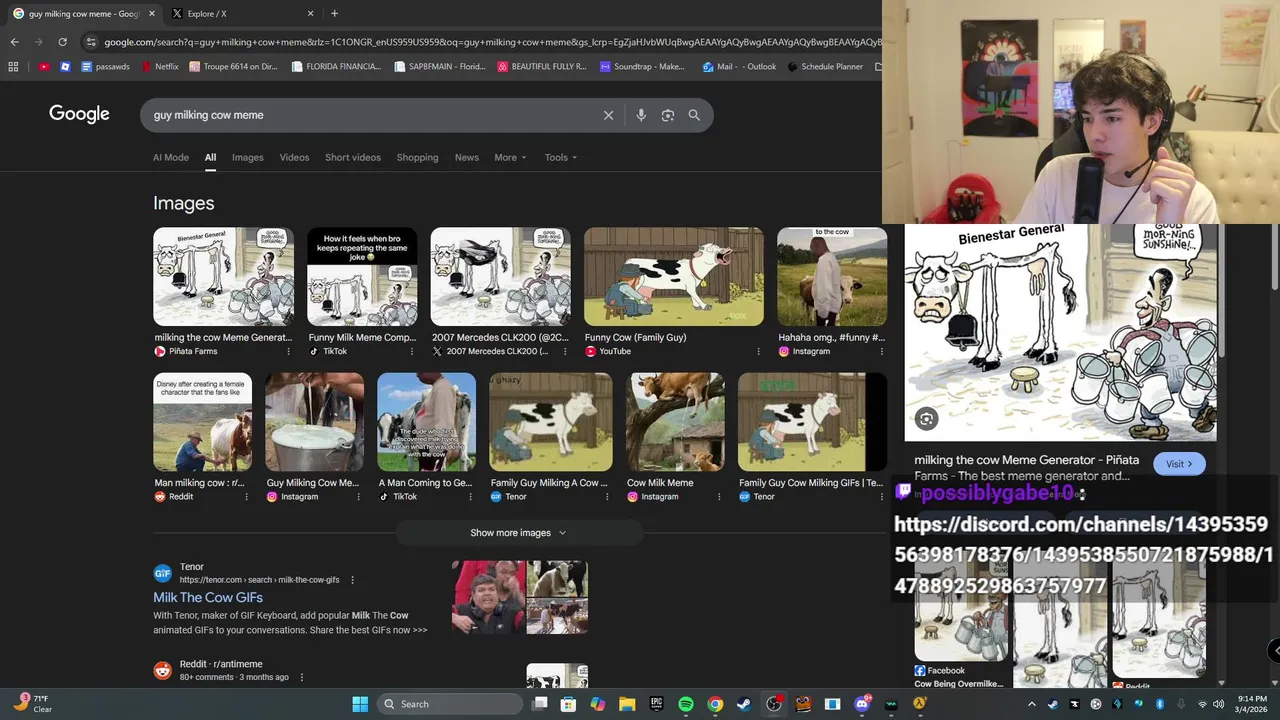The image size is (1280, 720).
Task: Open the Funny Cow (Family Guy) thumbnail
Action: (x=674, y=277)
